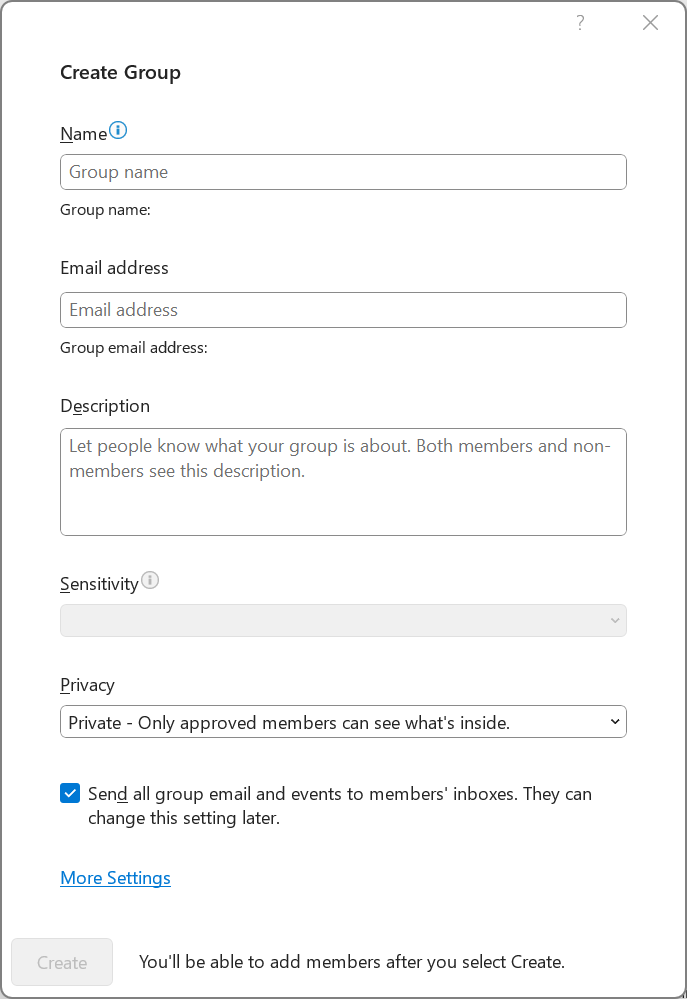Click the info icon beside Sensitivity

150,580
